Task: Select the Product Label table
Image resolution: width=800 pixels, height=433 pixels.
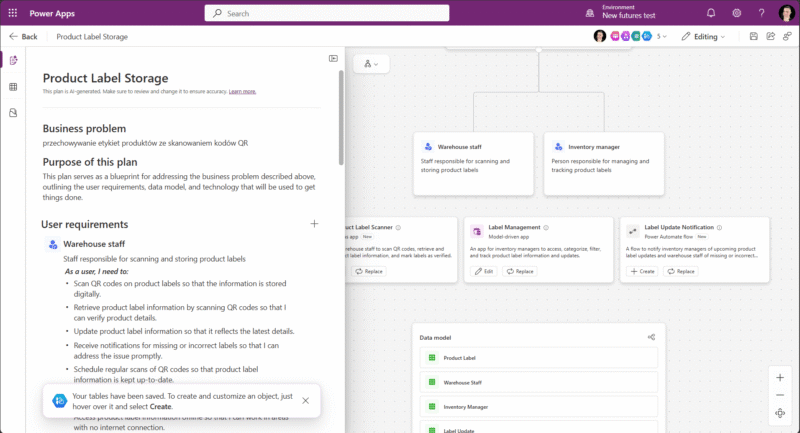Action: click(539, 358)
